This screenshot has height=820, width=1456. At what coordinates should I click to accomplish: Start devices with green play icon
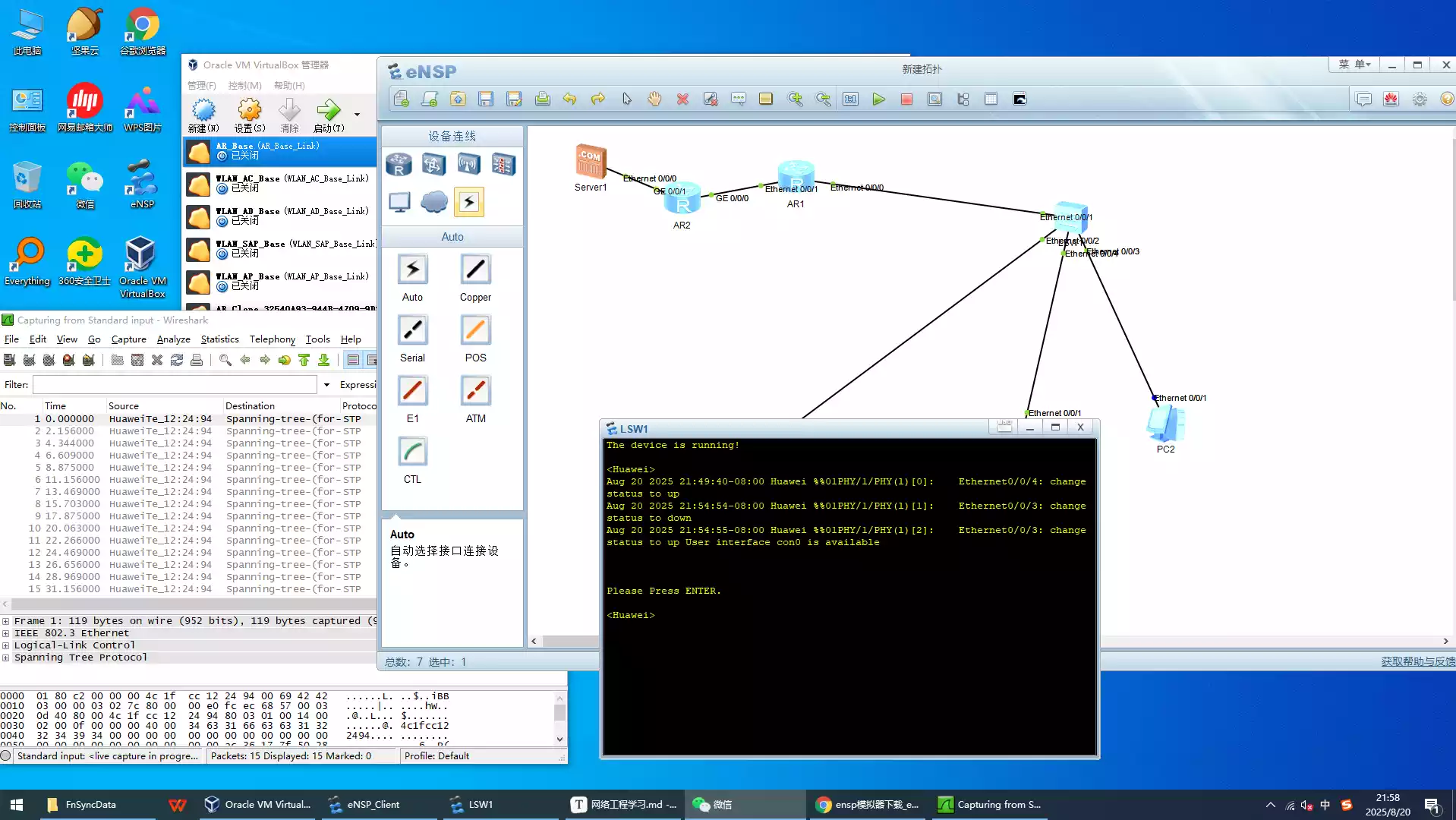879,99
